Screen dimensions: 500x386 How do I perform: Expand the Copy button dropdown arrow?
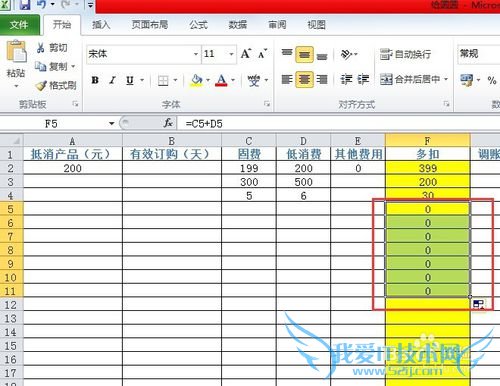(x=73, y=66)
